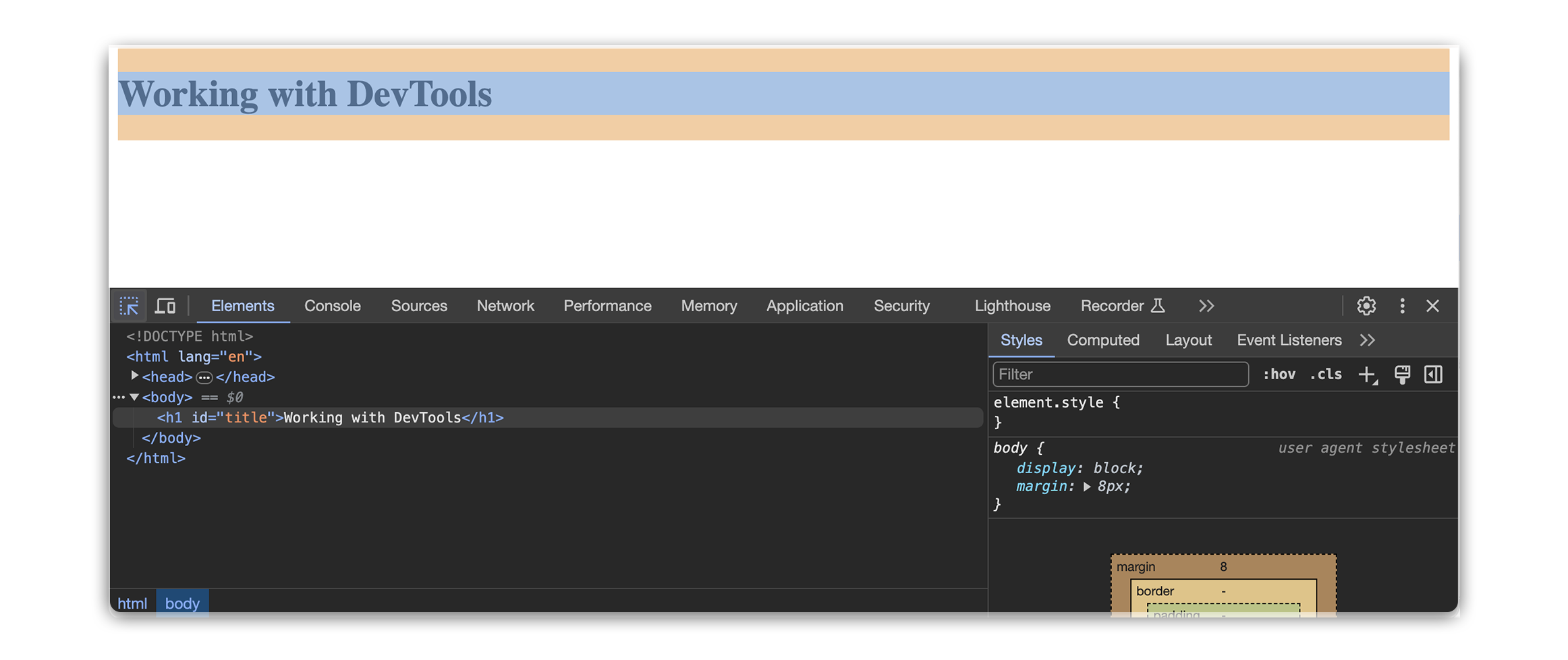
Task: Expand the margin shorthand property triangle
Action: pos(1087,487)
